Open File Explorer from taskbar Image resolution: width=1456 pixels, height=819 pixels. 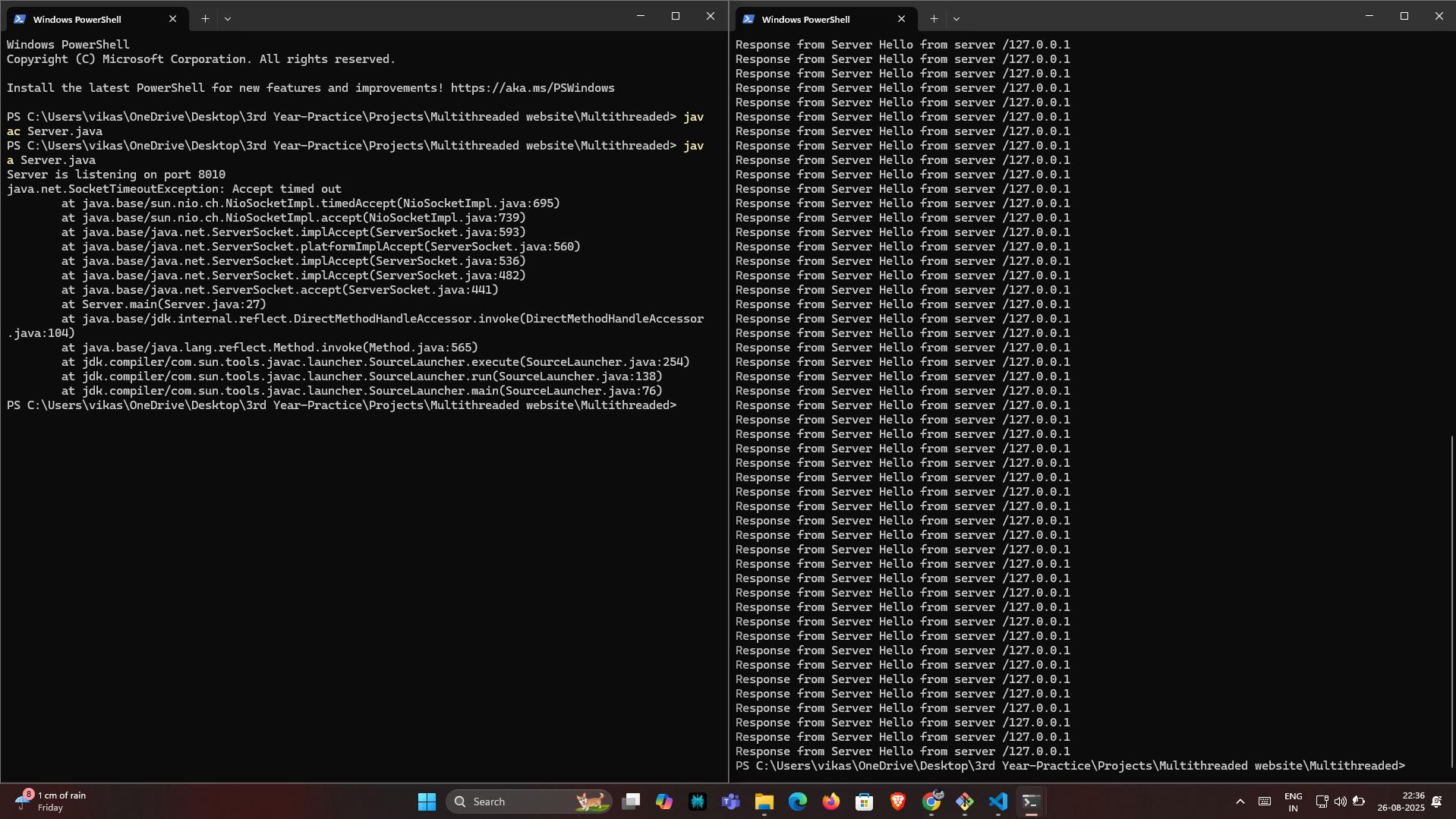[x=764, y=802]
